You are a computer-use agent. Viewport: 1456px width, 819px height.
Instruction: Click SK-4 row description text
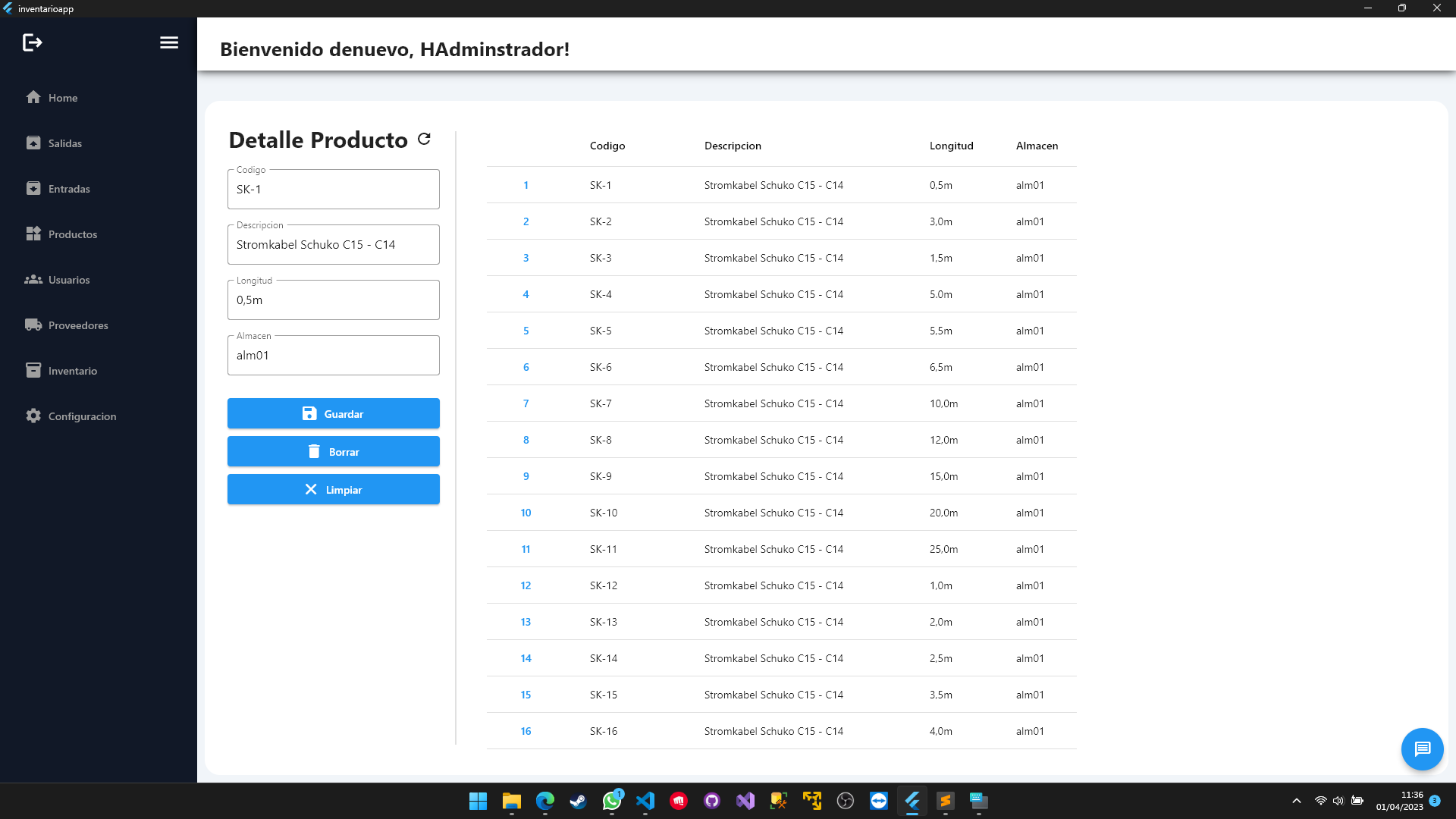tap(773, 294)
